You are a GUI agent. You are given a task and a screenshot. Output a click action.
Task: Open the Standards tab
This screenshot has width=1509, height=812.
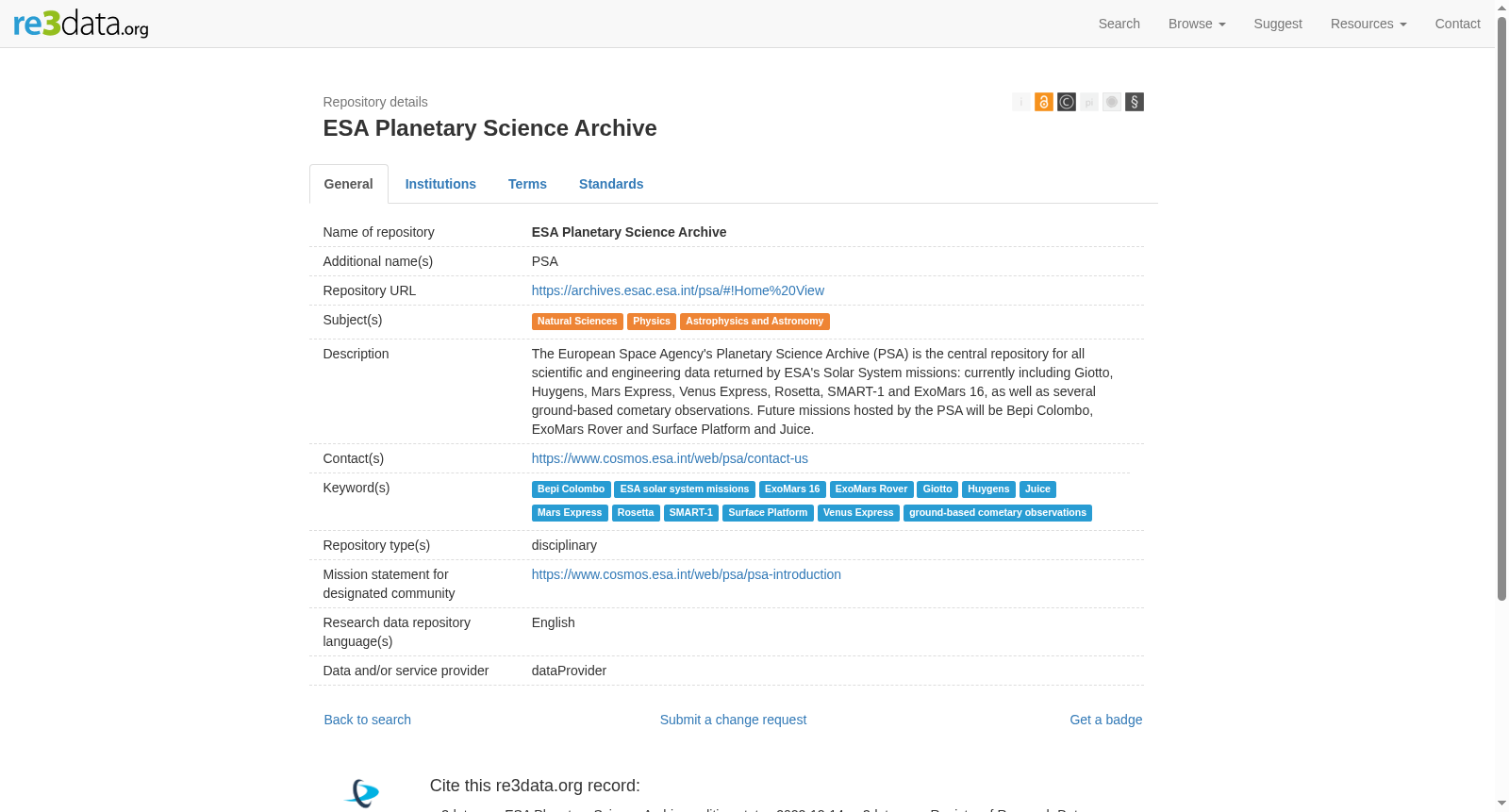pos(611,184)
